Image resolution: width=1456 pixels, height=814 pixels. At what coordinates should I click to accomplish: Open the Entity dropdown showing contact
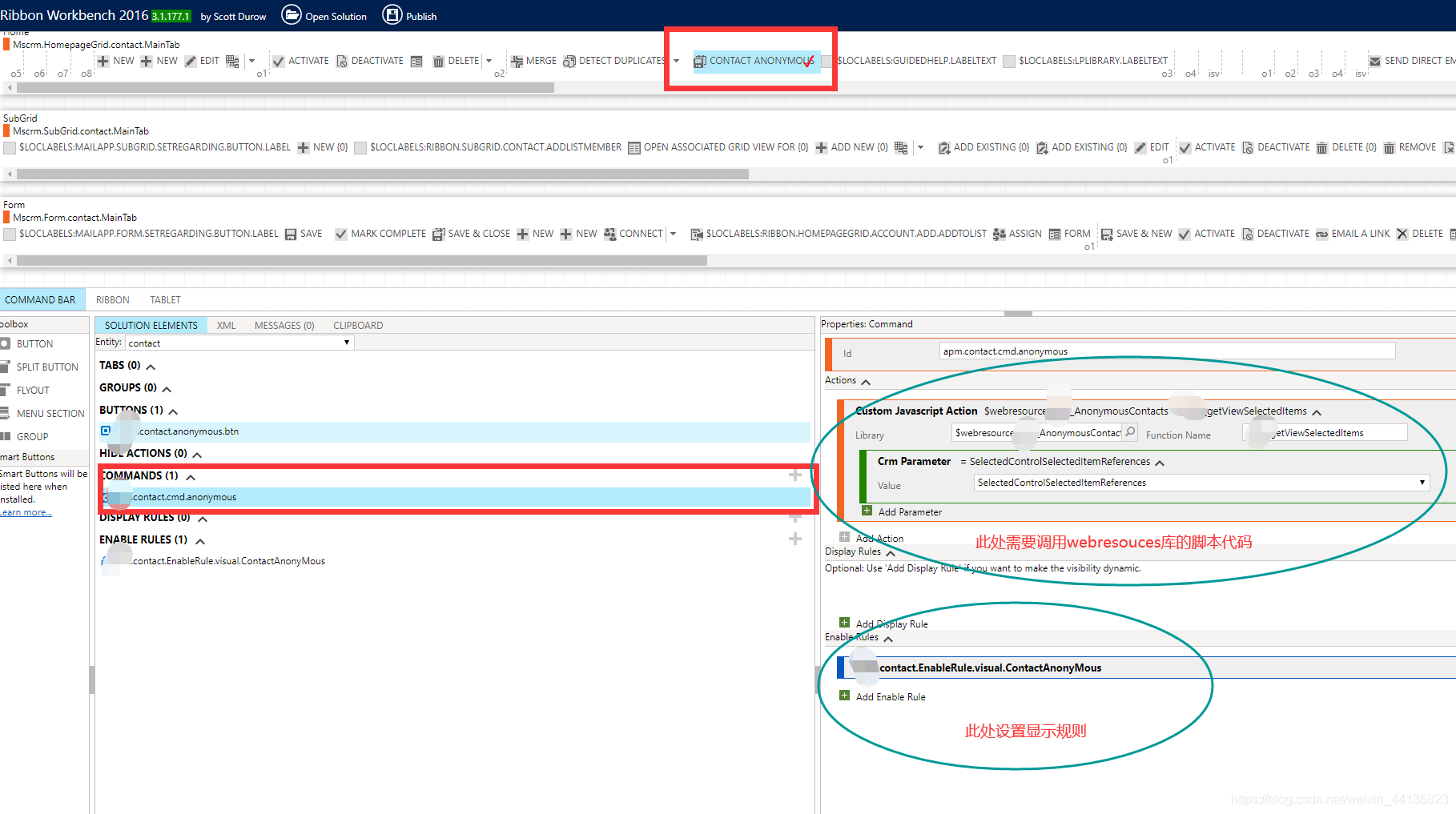pyautogui.click(x=239, y=343)
